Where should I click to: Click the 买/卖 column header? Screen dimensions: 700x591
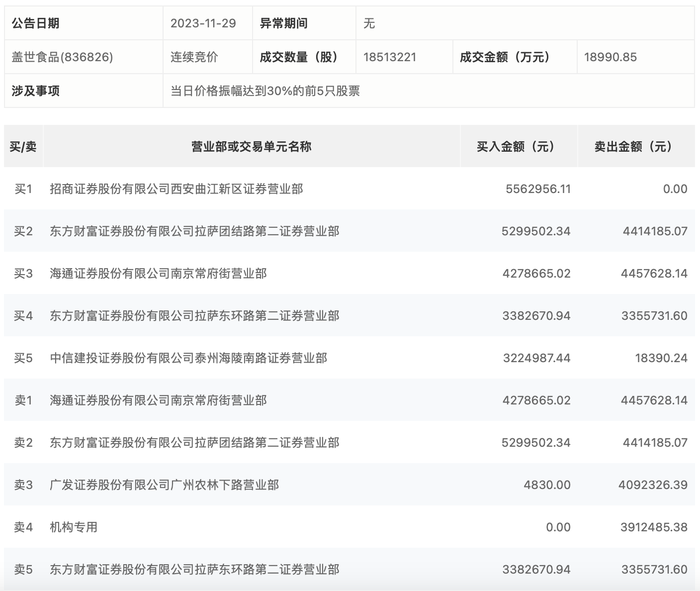[23, 146]
